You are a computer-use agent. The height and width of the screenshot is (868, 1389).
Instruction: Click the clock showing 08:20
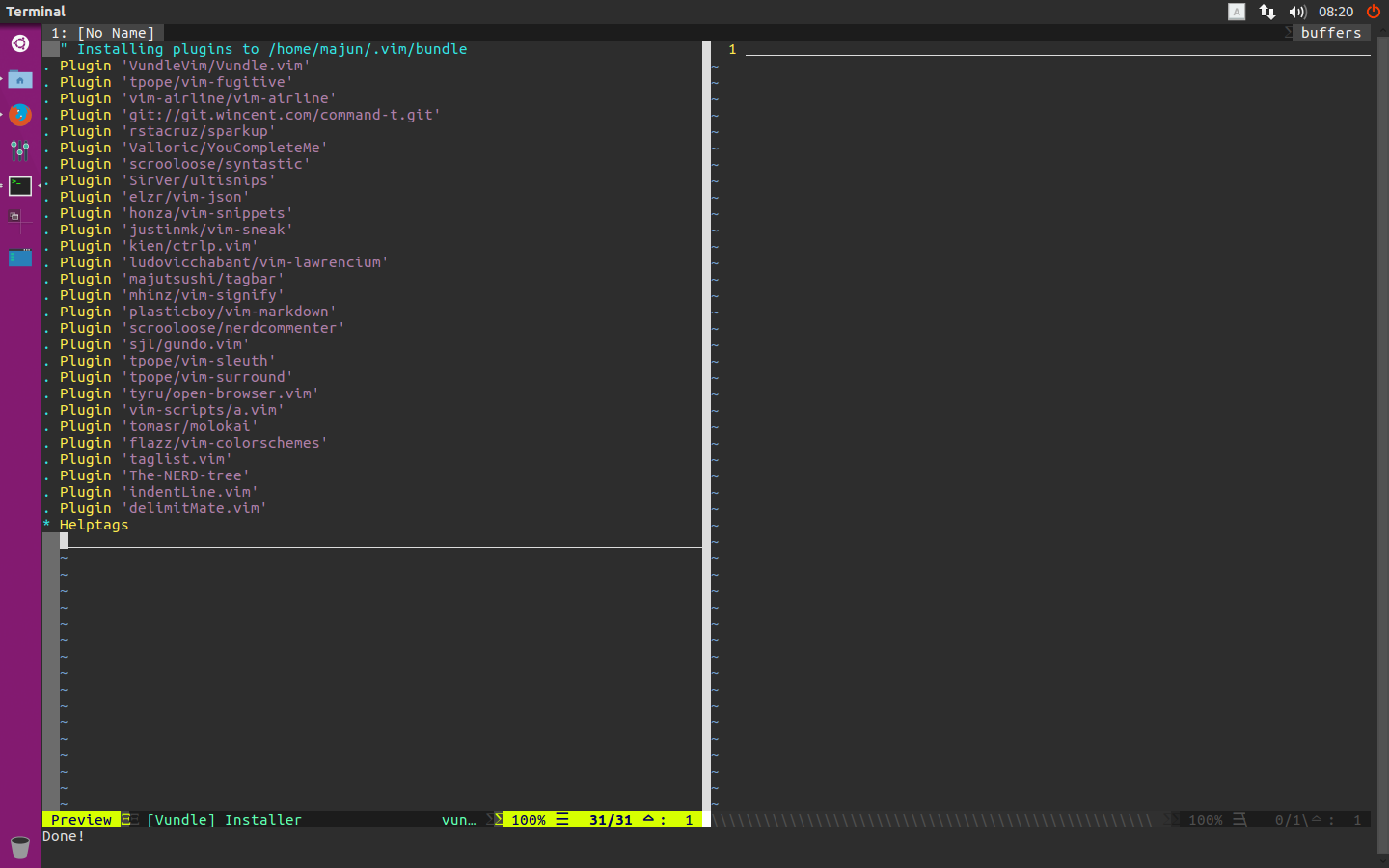1336,12
